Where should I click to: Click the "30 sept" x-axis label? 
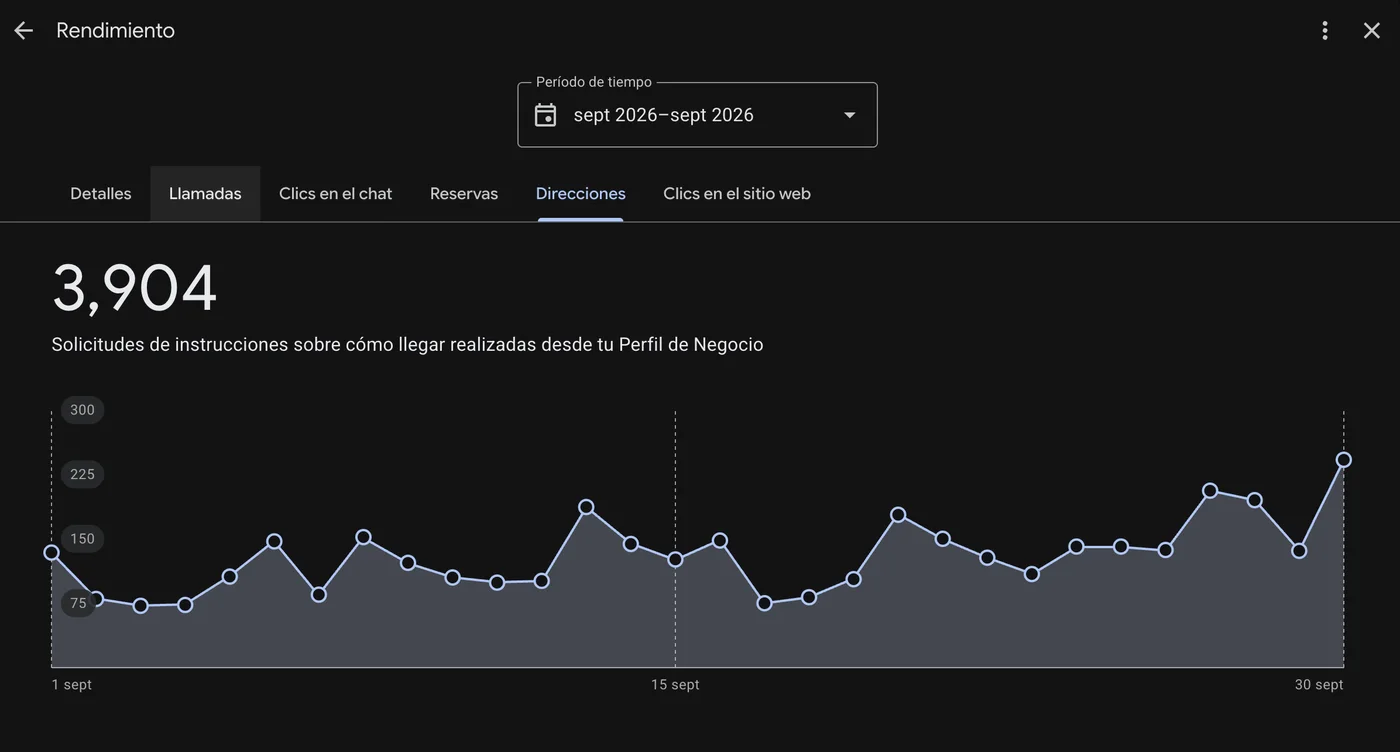(x=1319, y=685)
